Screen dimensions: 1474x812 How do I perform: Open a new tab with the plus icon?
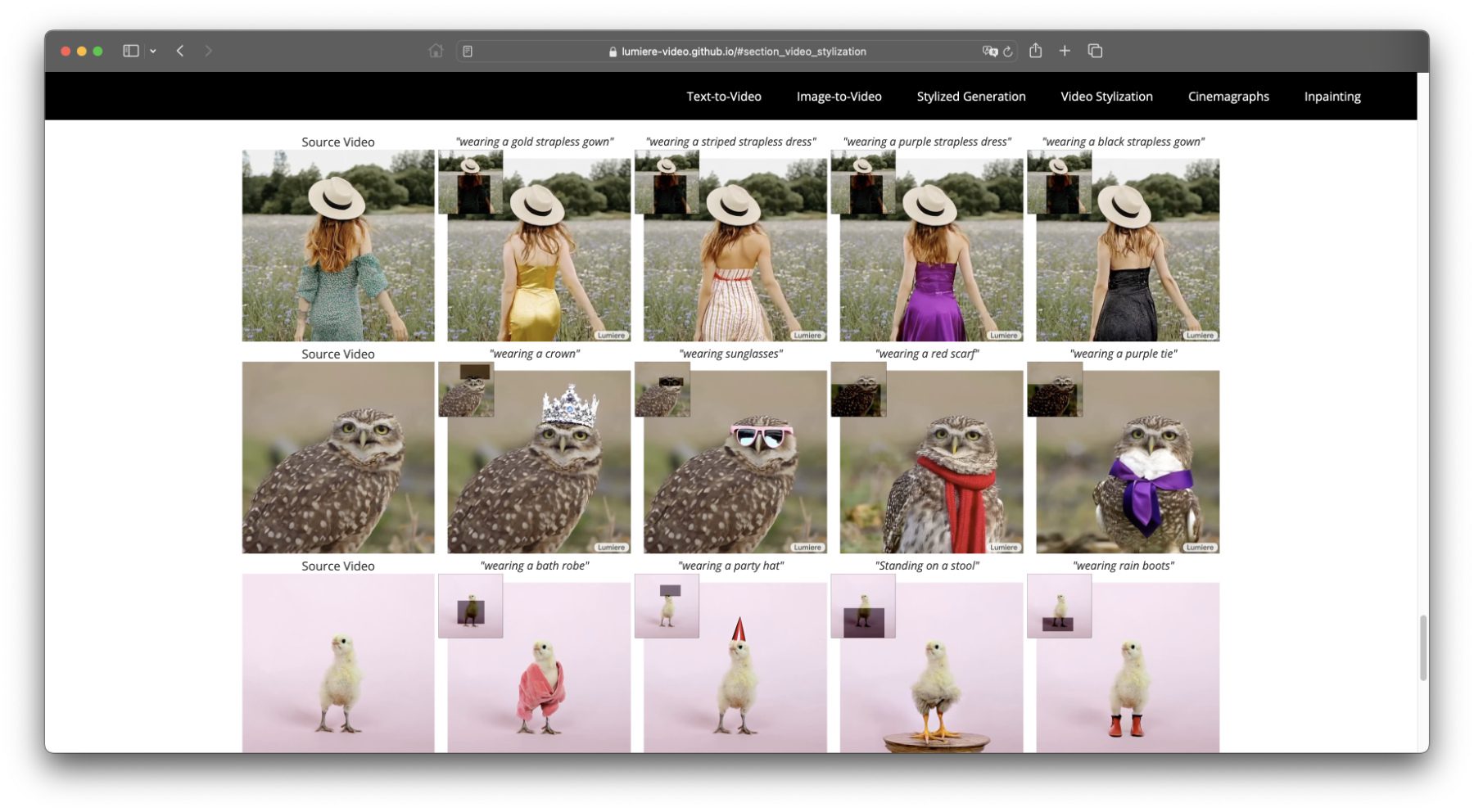click(1065, 51)
